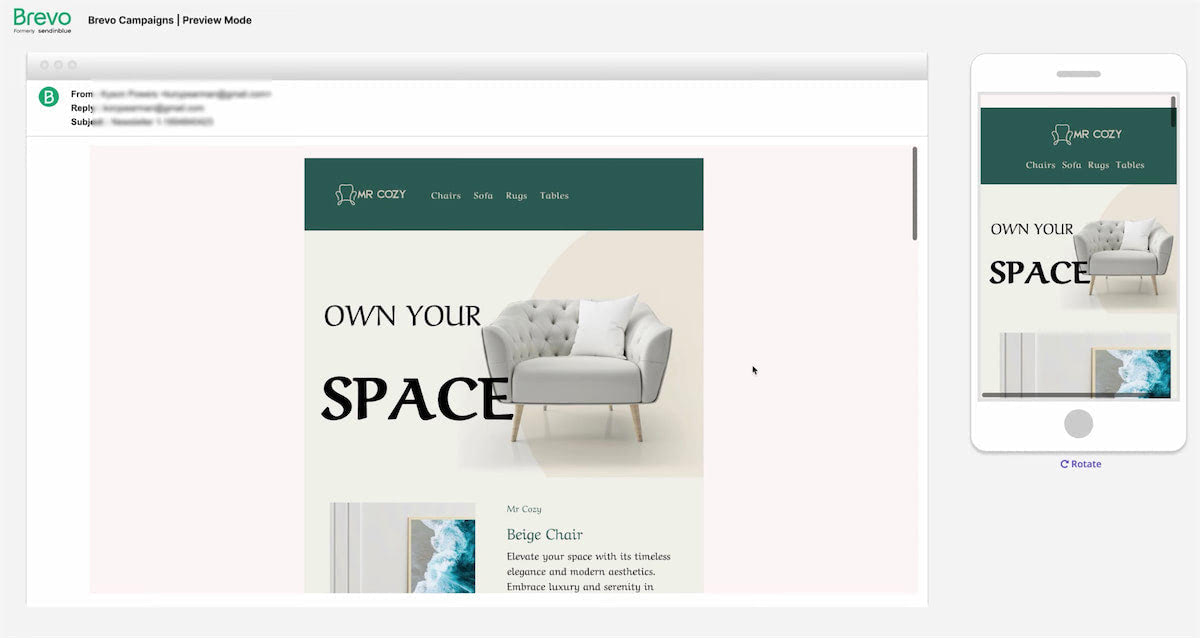
Task: Select Tables in the desktop email navigation
Action: [x=554, y=196]
